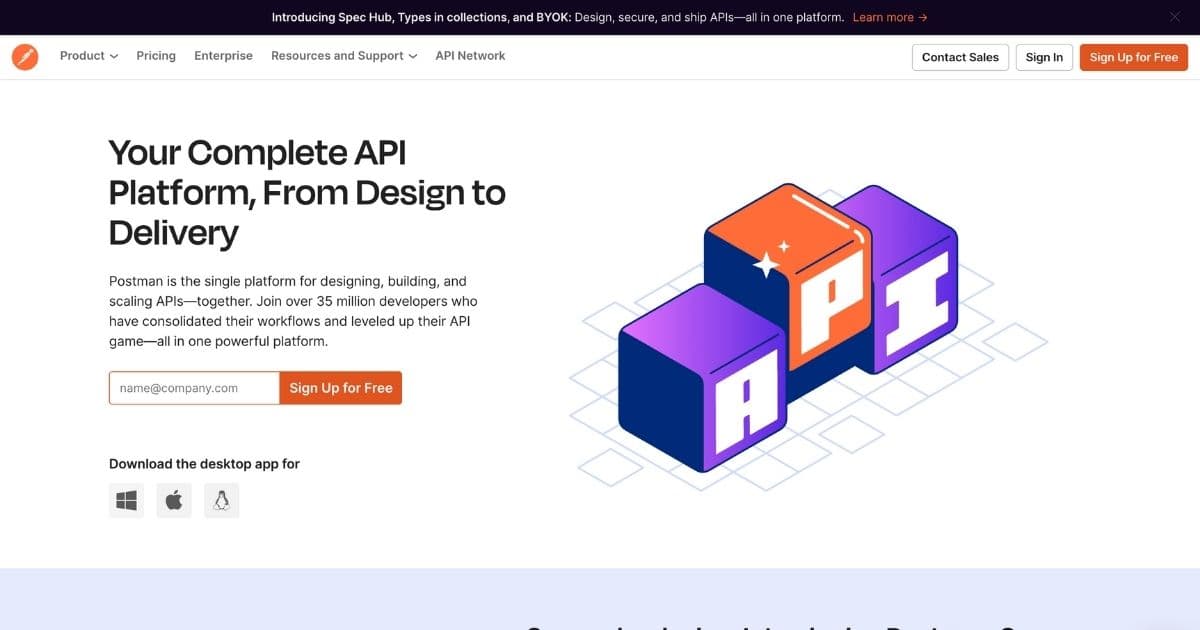The width and height of the screenshot is (1200, 630).
Task: Download the macOS desktop app
Action: [x=174, y=500]
